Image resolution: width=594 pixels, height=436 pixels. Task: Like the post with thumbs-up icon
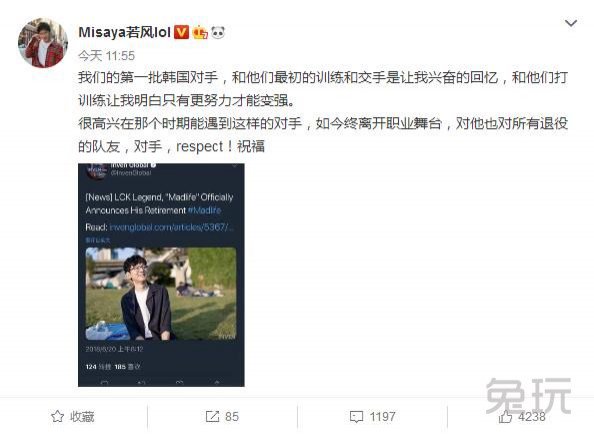pos(505,417)
